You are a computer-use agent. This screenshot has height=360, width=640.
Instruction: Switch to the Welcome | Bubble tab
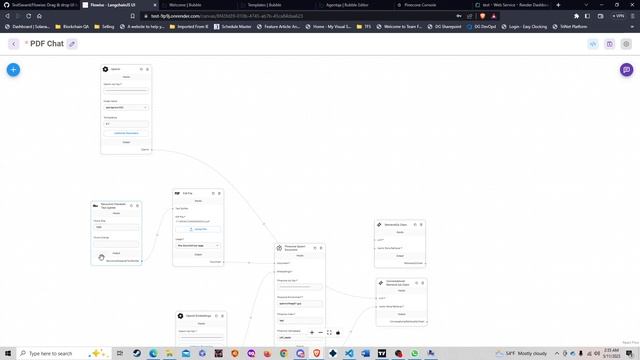point(185,5)
